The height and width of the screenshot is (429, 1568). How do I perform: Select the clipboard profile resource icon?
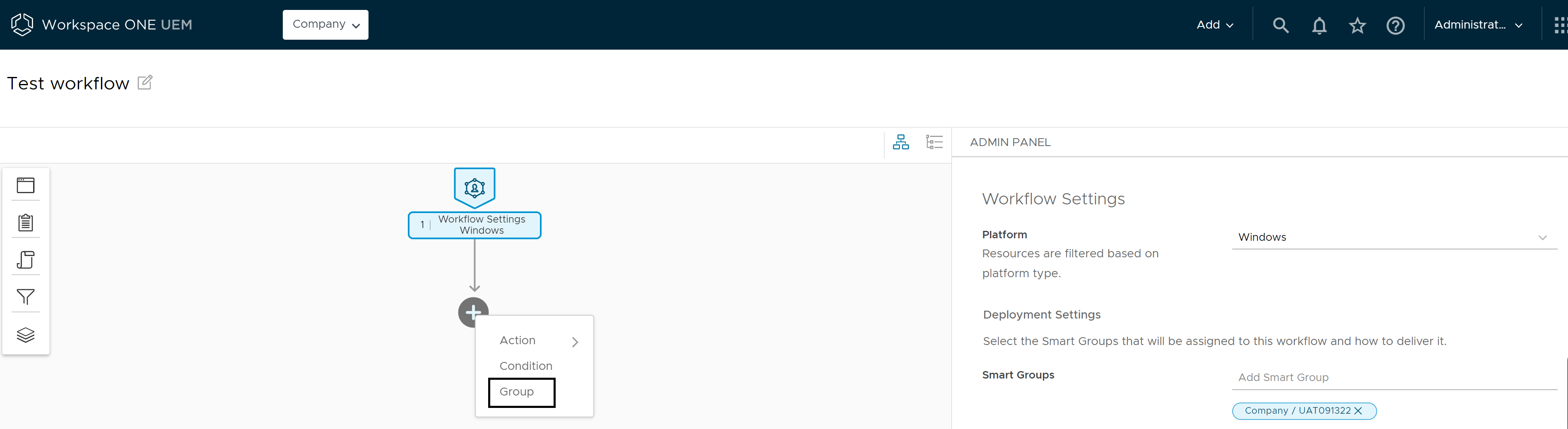click(x=26, y=223)
